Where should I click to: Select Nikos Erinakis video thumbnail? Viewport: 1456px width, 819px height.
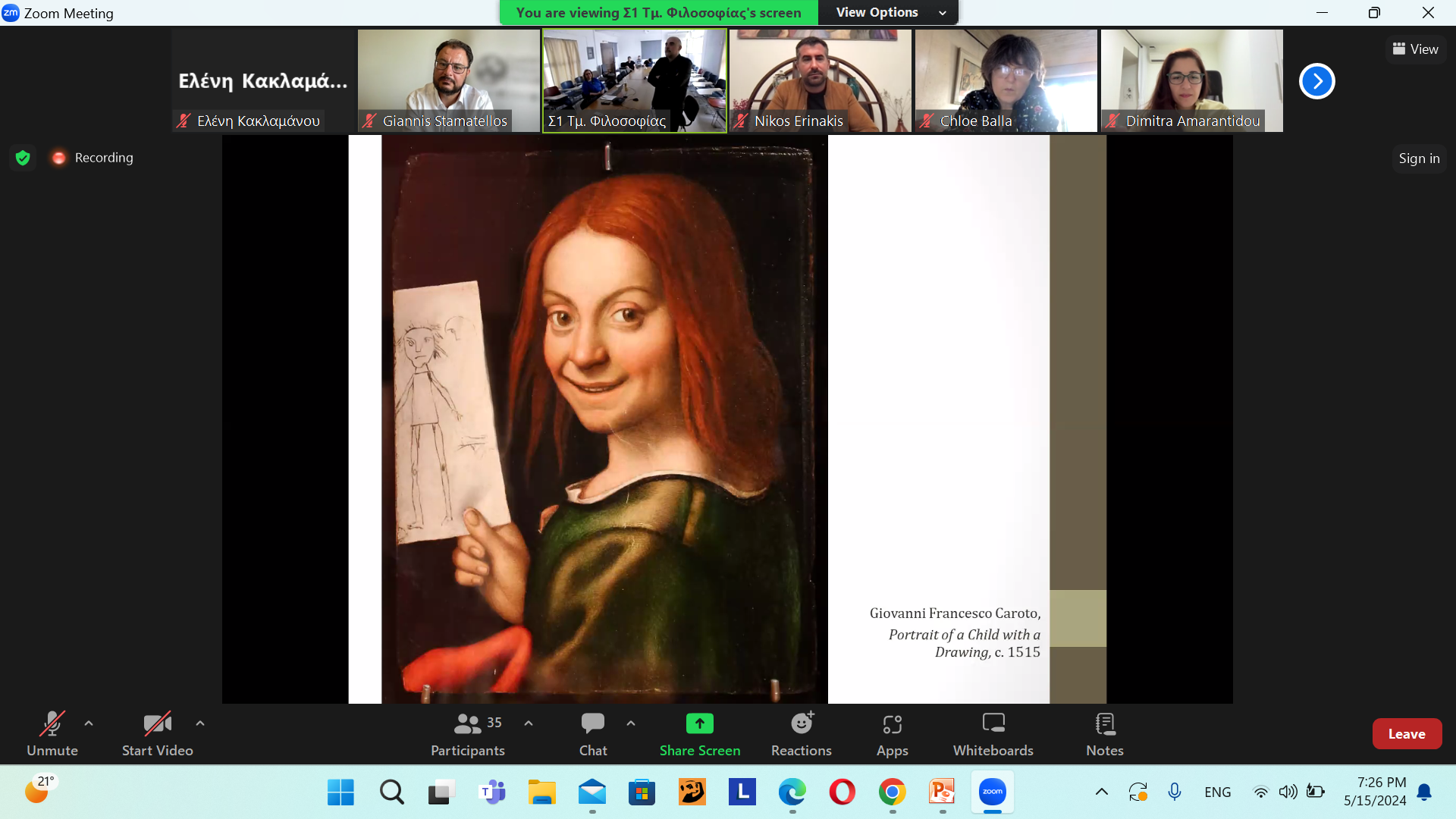pyautogui.click(x=821, y=80)
